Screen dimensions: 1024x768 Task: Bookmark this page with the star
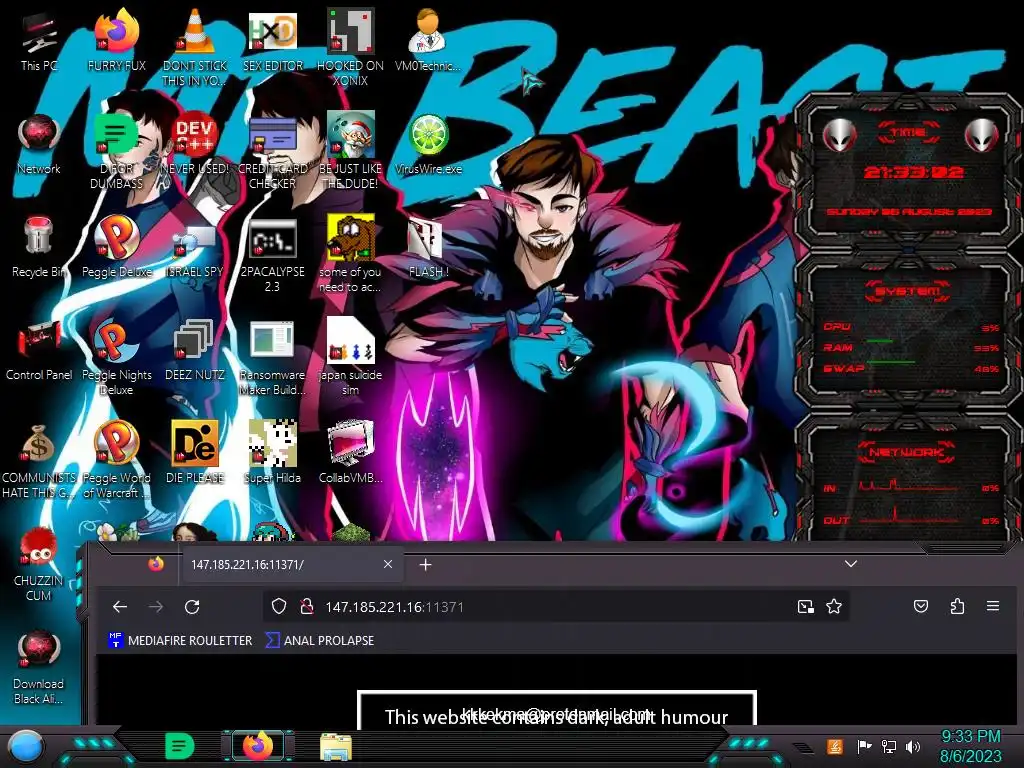[834, 607]
